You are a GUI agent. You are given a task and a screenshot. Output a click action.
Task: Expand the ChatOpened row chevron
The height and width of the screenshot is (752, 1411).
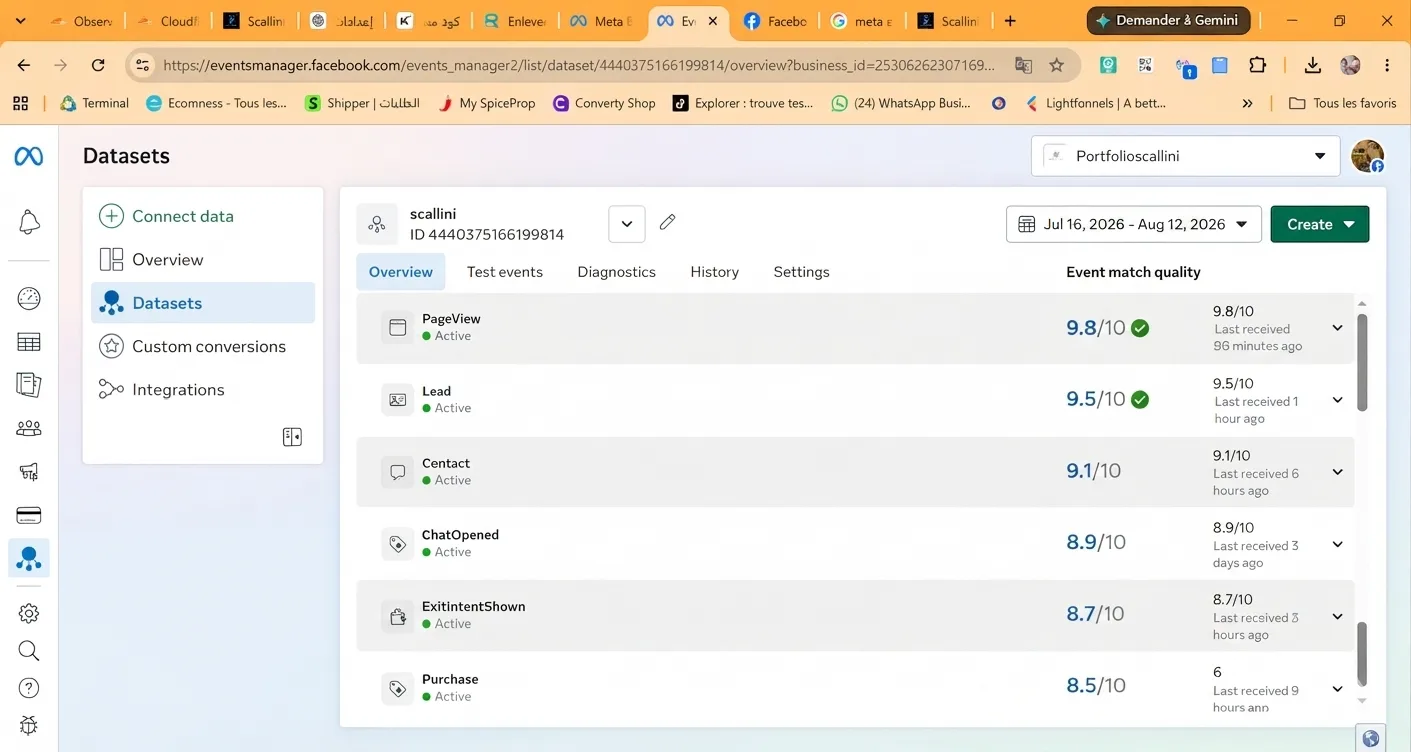(1337, 544)
